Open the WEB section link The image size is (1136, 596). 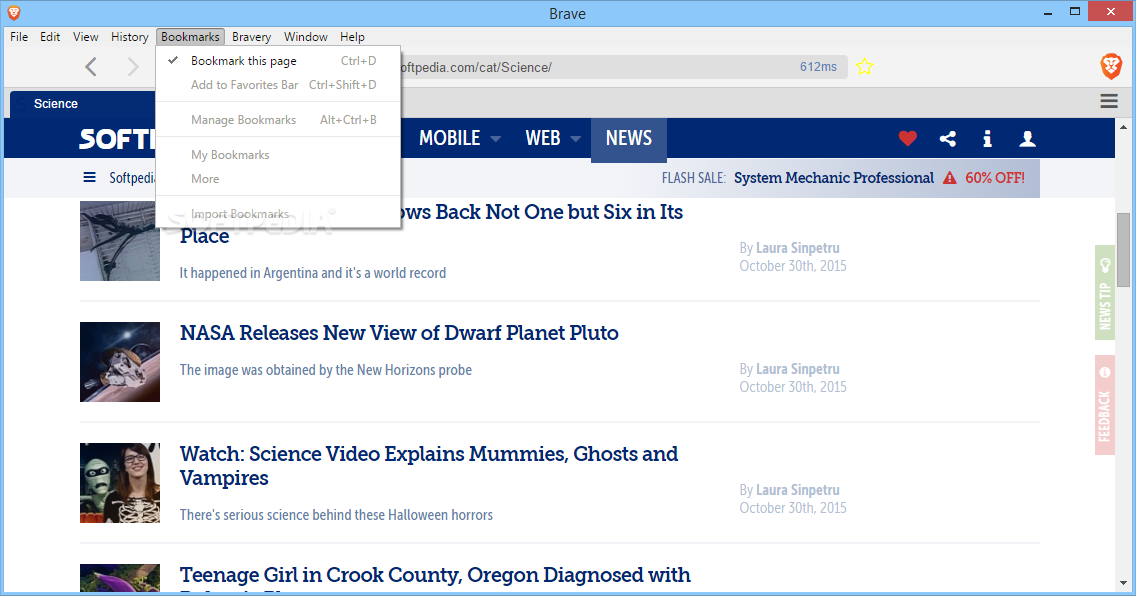543,138
